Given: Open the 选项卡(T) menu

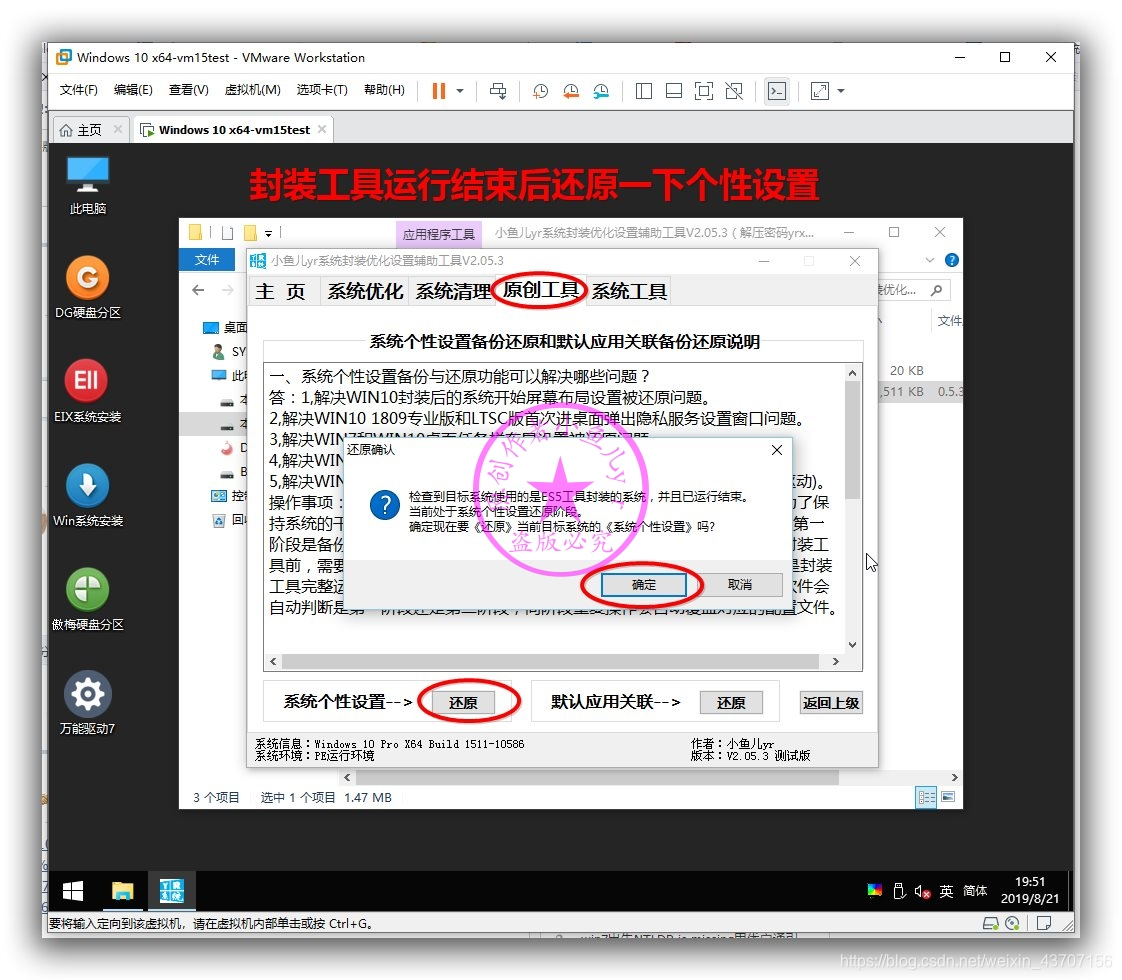Looking at the screenshot, I should point(322,90).
